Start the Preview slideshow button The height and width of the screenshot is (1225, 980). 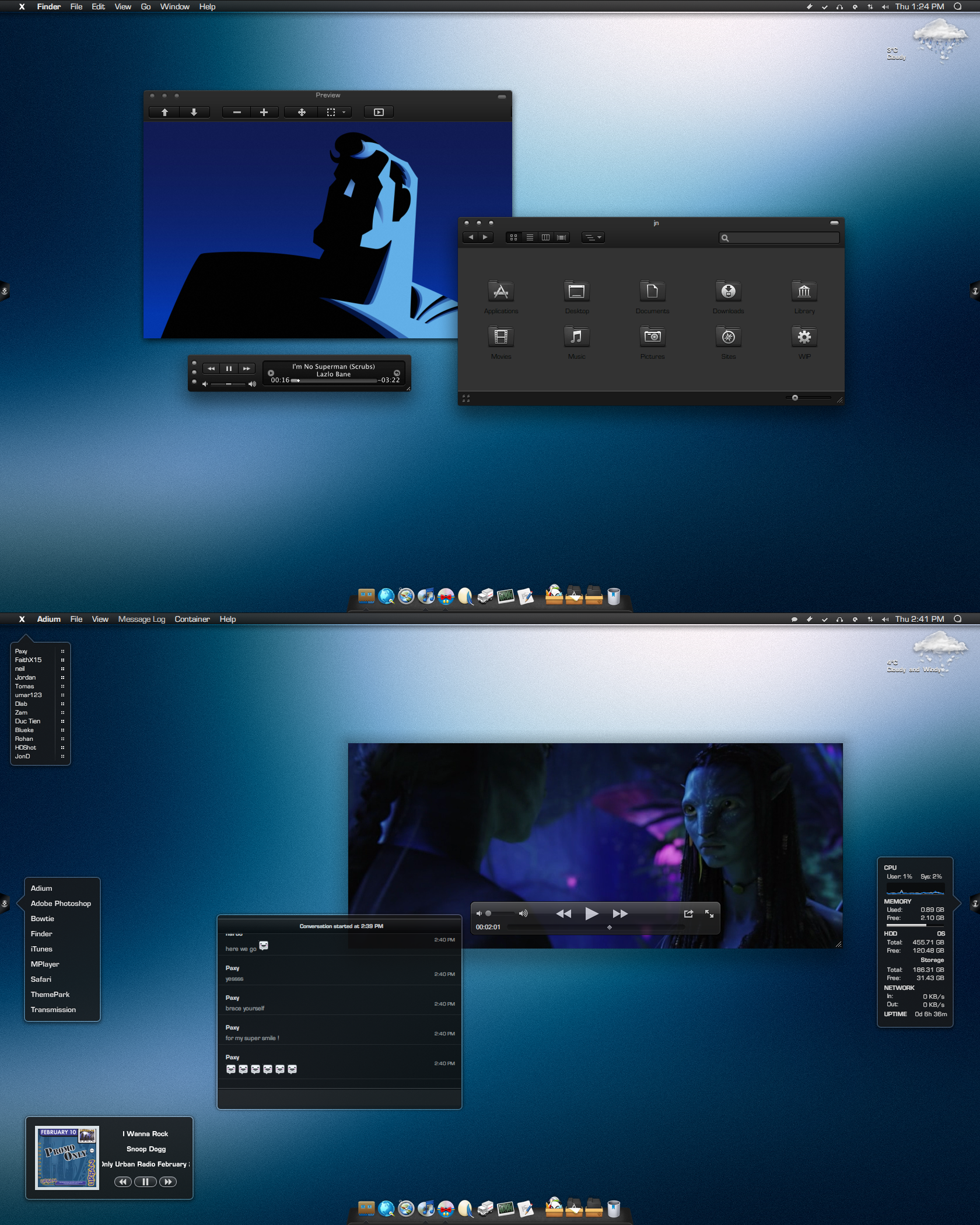click(x=379, y=113)
